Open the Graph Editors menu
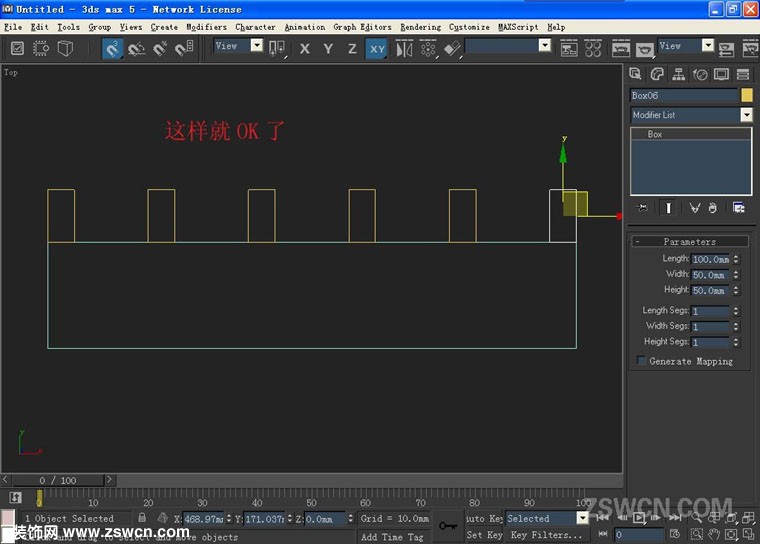This screenshot has width=760, height=544. click(362, 27)
